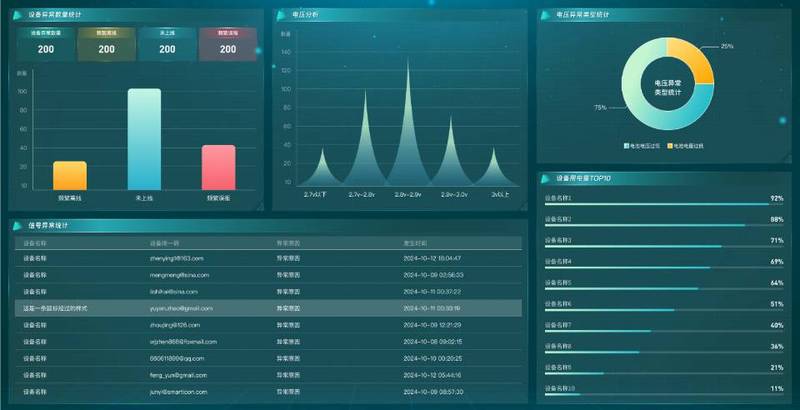This screenshot has height=410, width=800.
Task: Click the 11% progress bar for device 10
Action: [664, 394]
